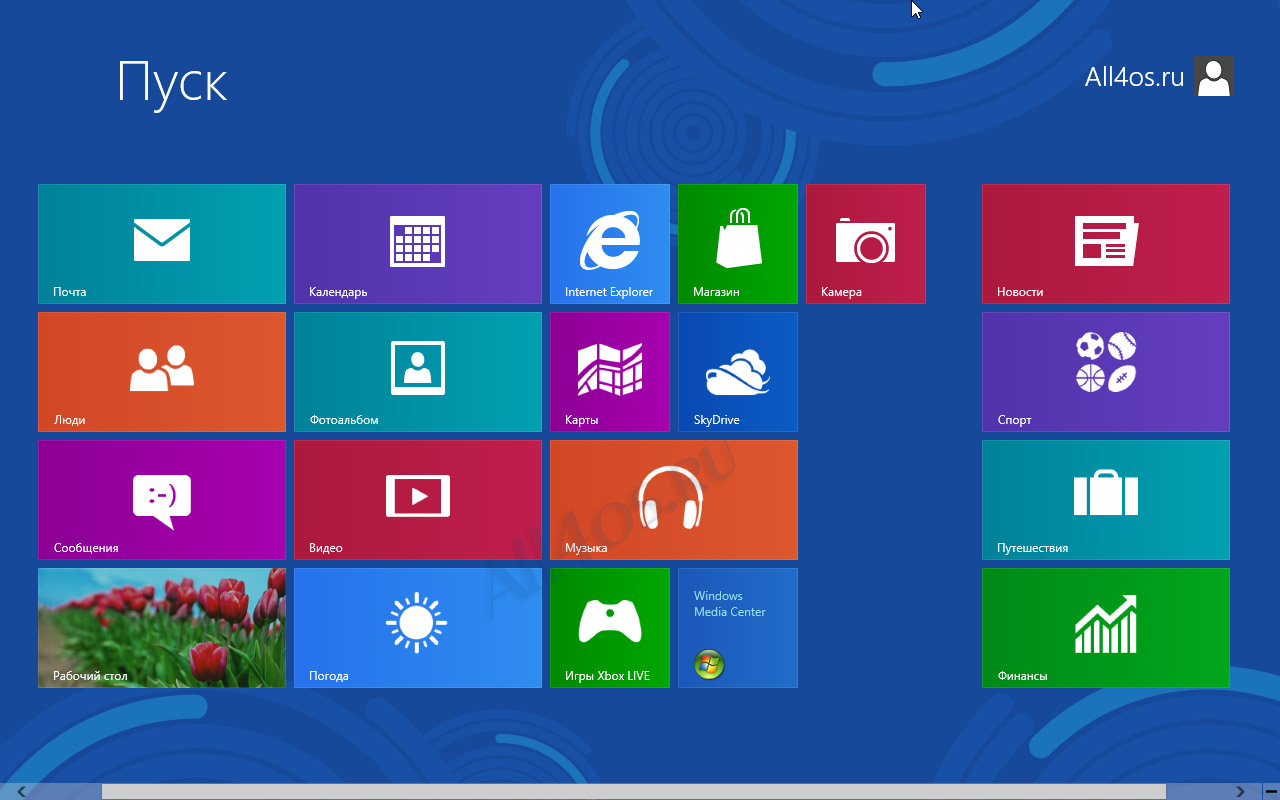Open the Календарь calendar tile
The width and height of the screenshot is (1280, 800).
tap(418, 244)
